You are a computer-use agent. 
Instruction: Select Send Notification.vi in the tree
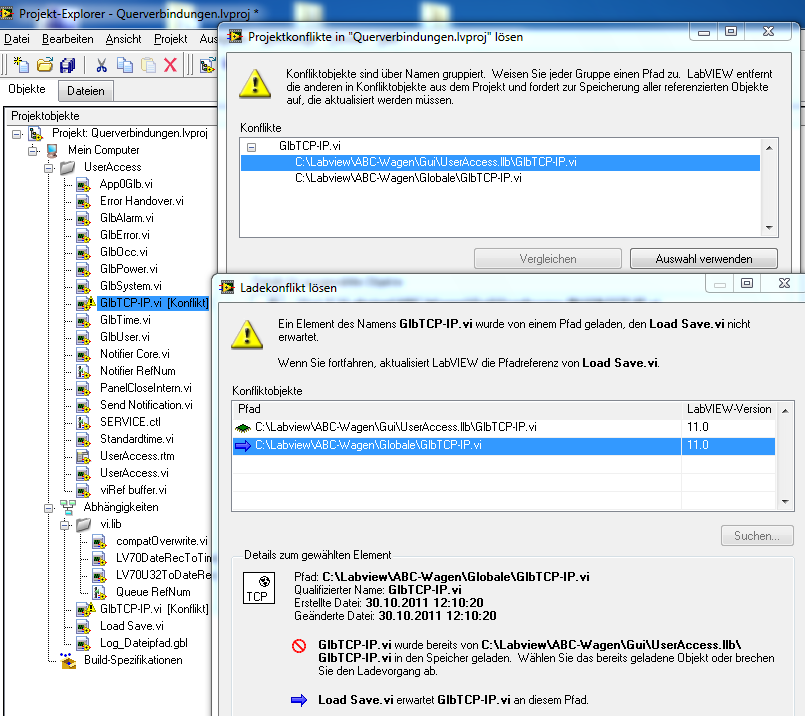click(146, 405)
